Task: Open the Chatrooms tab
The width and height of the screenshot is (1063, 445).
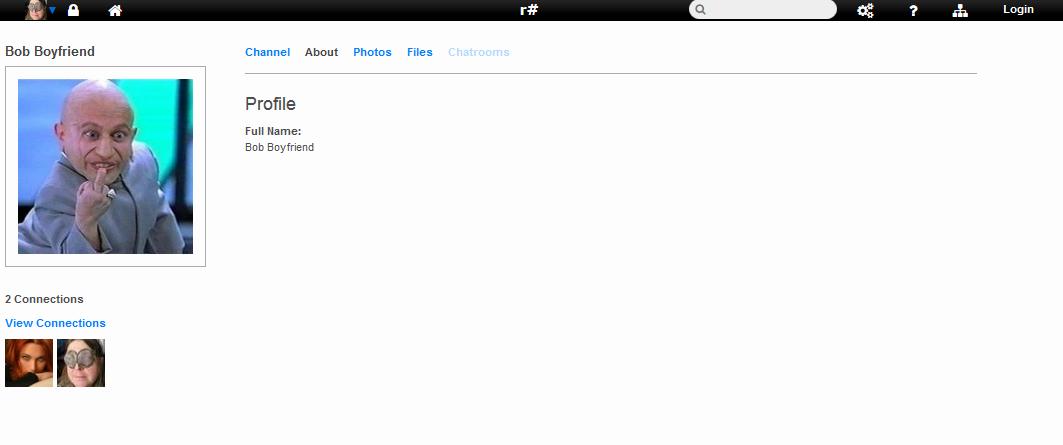Action: (x=479, y=52)
